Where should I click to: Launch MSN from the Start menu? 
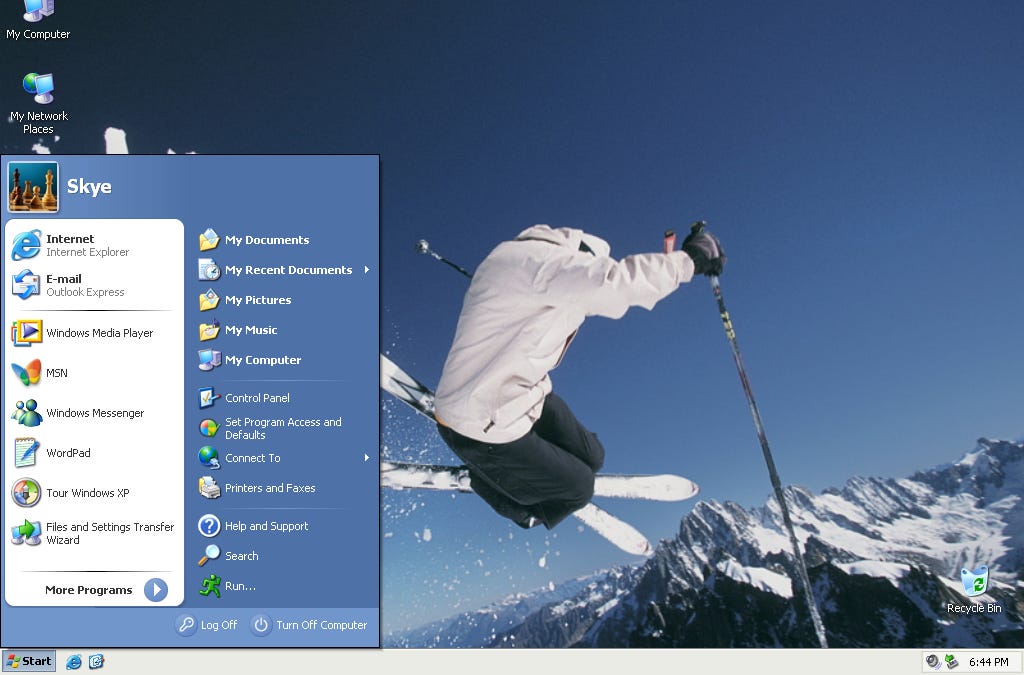pos(94,373)
